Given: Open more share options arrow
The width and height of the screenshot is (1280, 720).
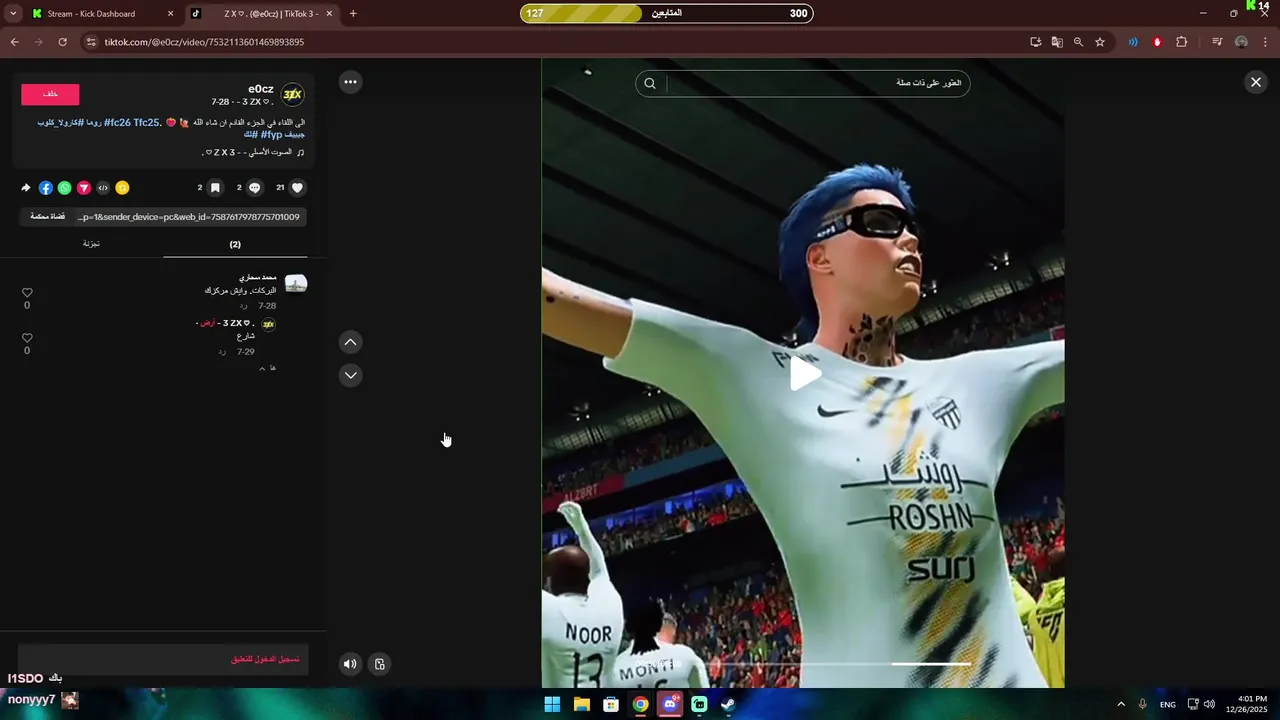Looking at the screenshot, I should (26, 187).
